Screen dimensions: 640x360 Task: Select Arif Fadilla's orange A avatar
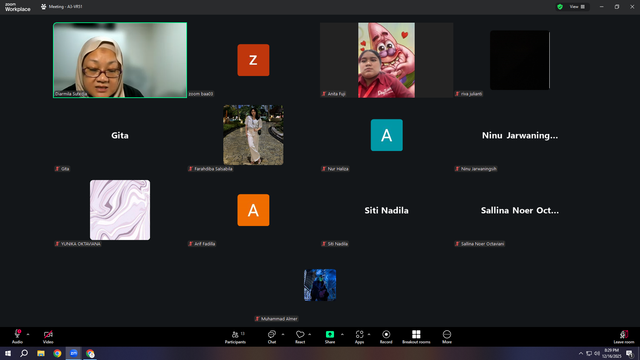click(253, 210)
